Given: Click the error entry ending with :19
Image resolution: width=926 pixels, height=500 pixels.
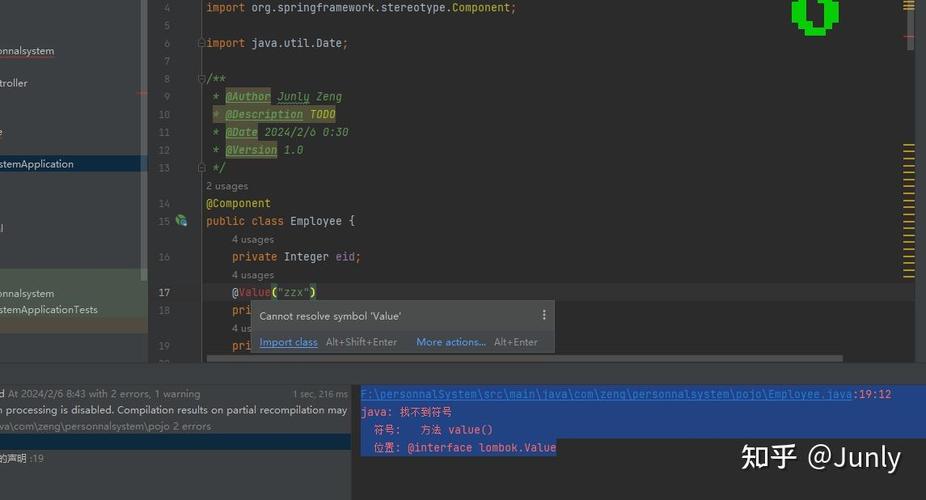Looking at the screenshot, I should (21, 458).
